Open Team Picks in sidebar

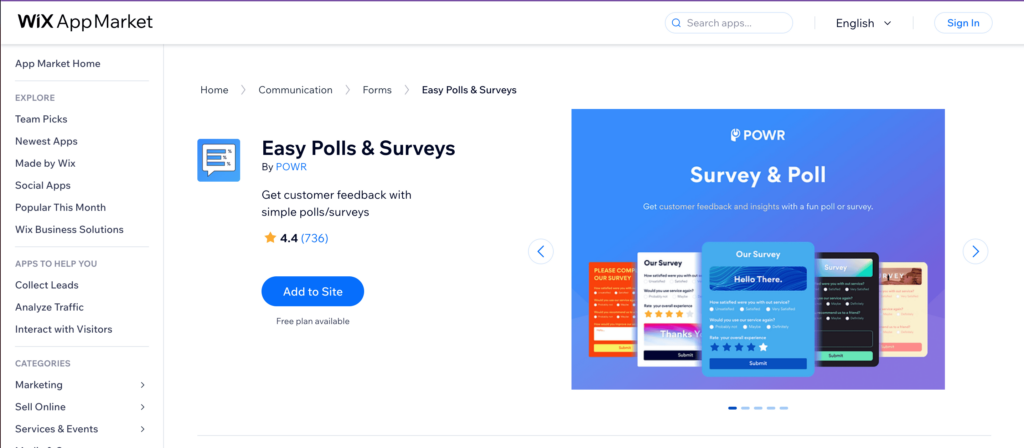[41, 119]
